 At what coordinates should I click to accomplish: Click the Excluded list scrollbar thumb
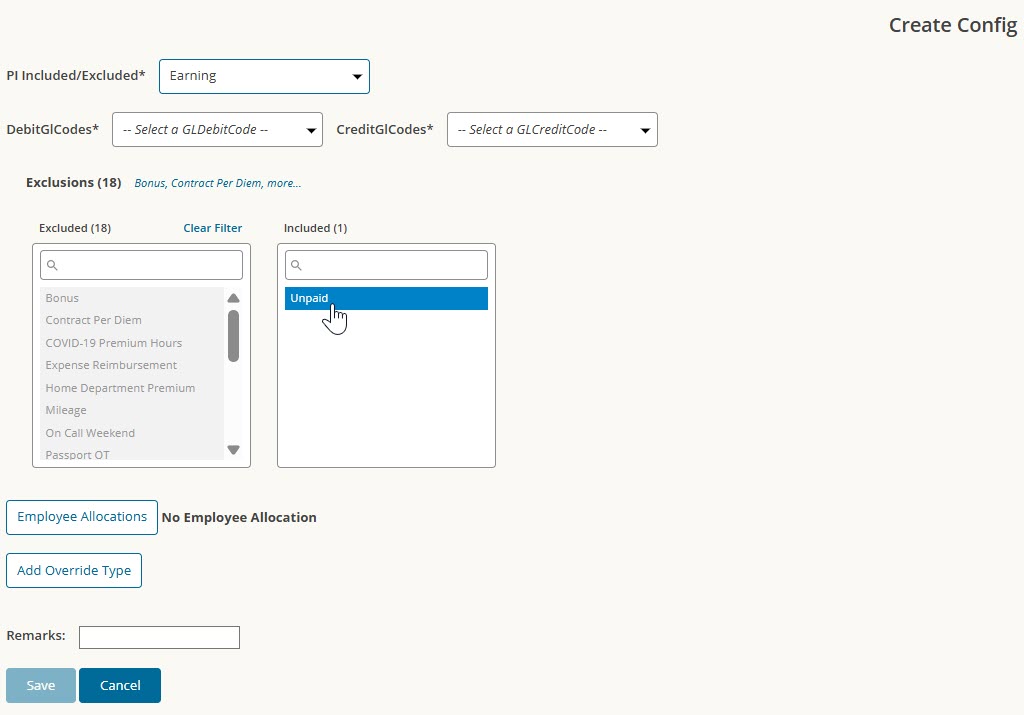click(233, 336)
